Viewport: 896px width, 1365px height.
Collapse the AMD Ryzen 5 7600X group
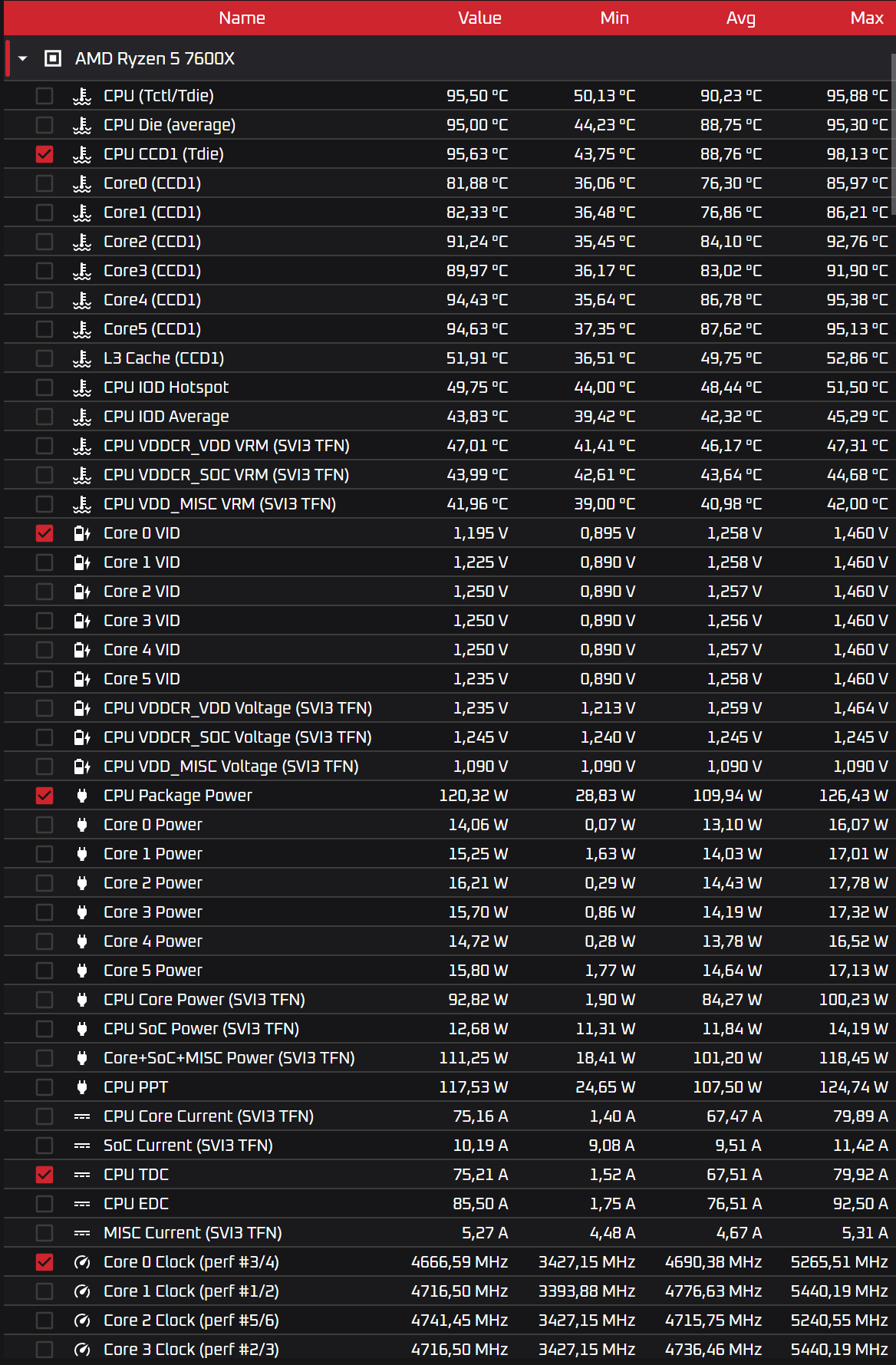pos(23,58)
